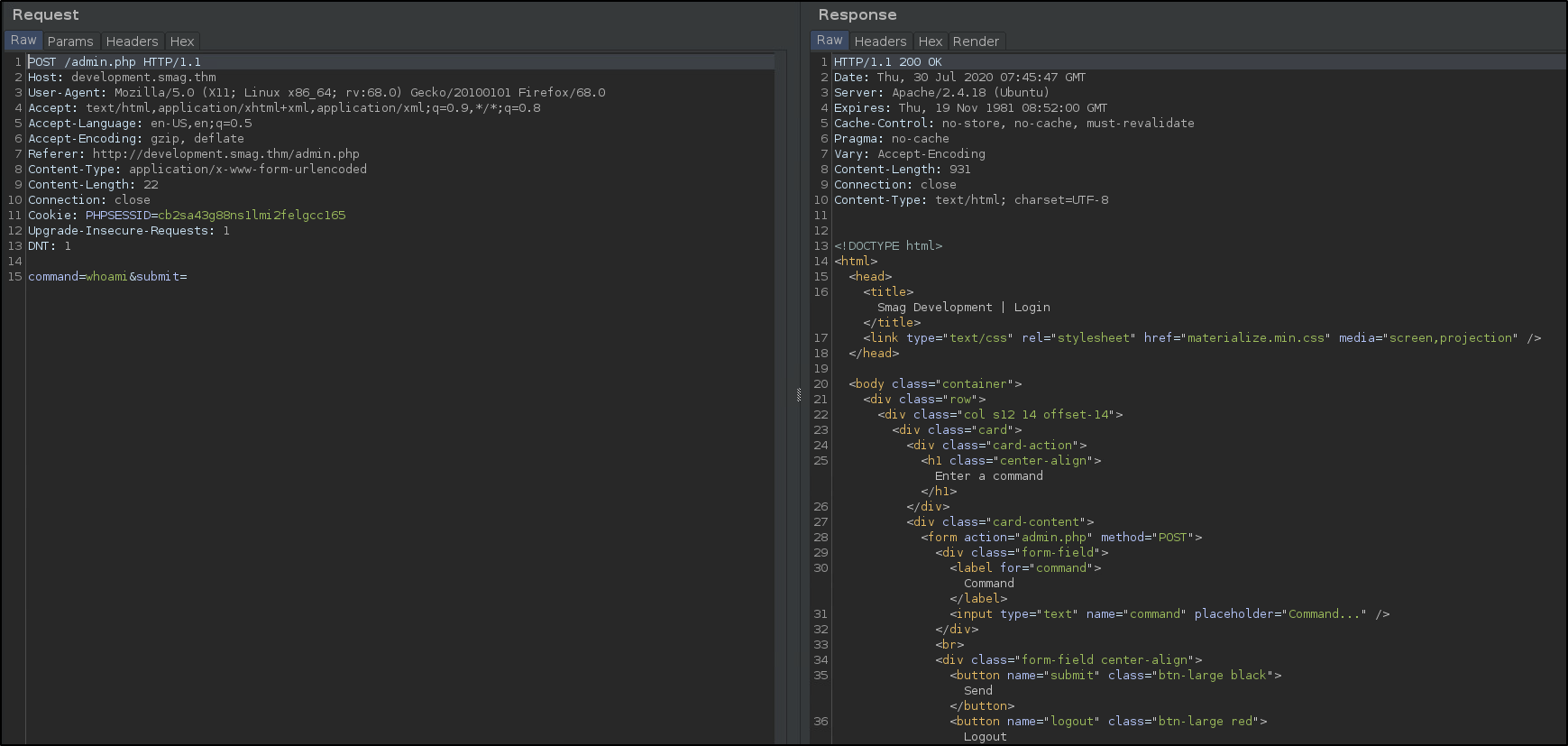Open the Response Headers tab

tap(880, 41)
